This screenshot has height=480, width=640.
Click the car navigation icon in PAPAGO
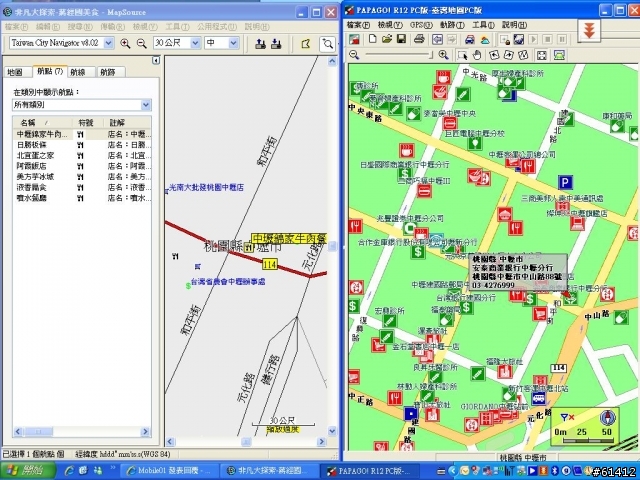click(469, 39)
